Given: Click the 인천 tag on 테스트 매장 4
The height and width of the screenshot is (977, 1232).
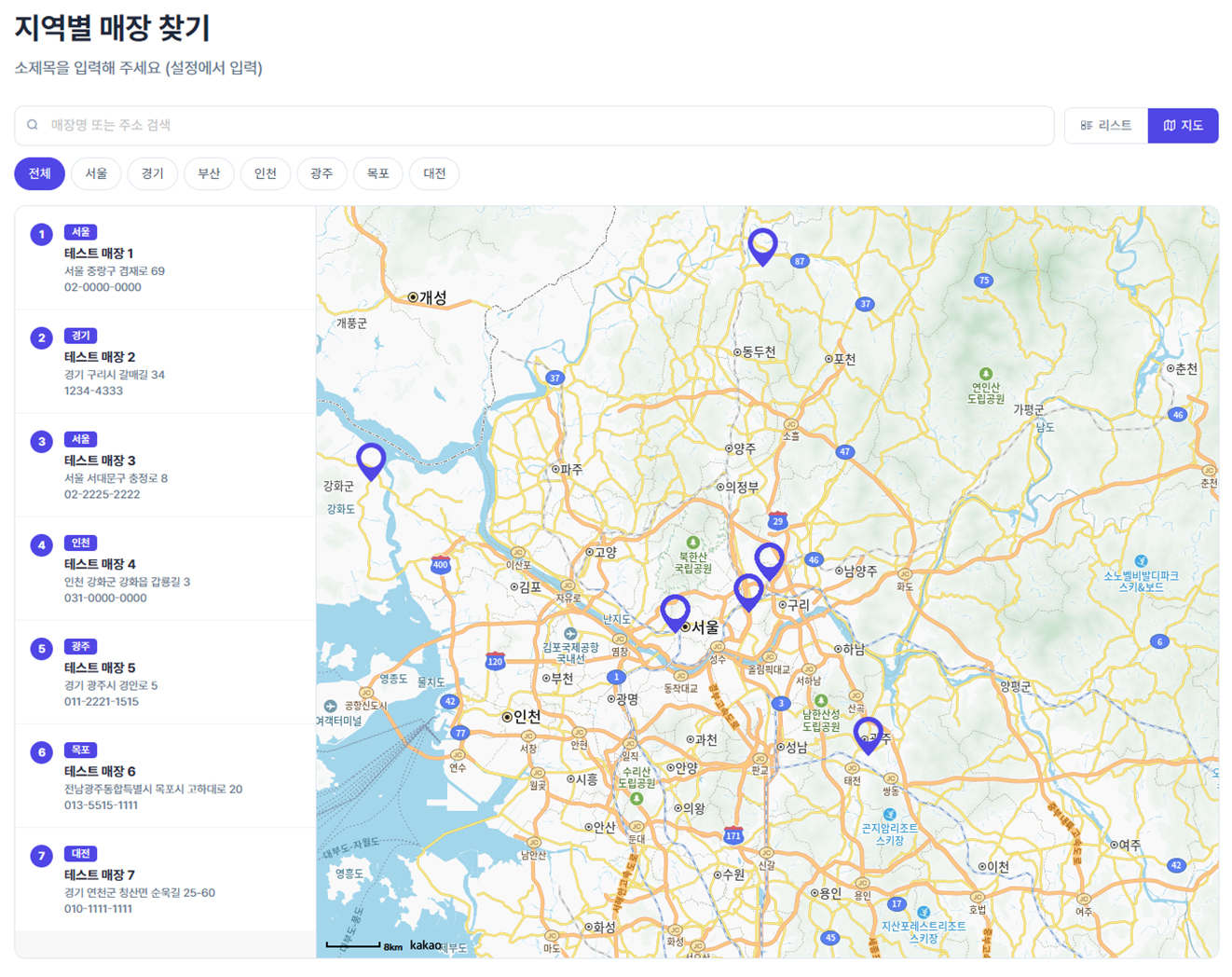Looking at the screenshot, I should 81,543.
